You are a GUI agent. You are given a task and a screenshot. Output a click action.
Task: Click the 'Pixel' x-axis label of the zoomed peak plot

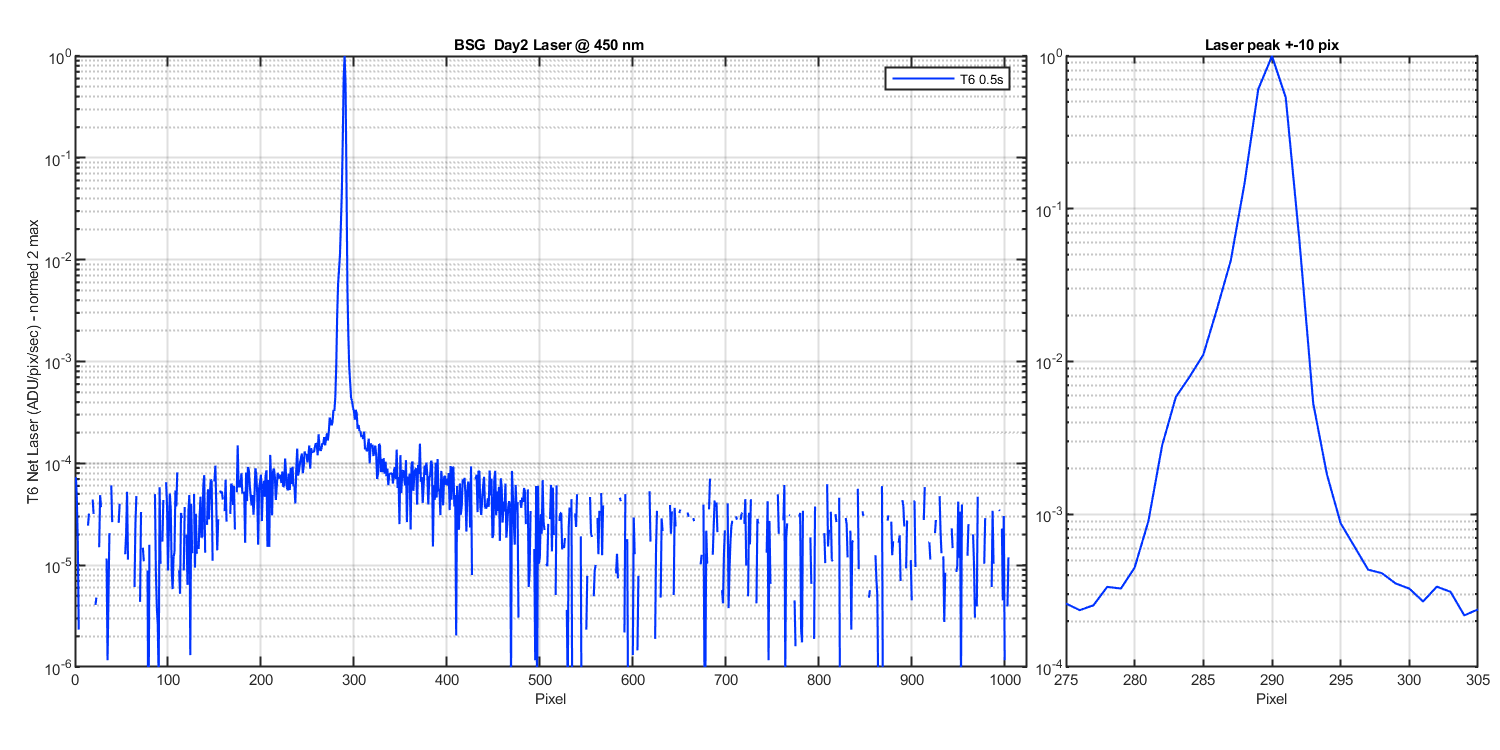tap(1271, 698)
